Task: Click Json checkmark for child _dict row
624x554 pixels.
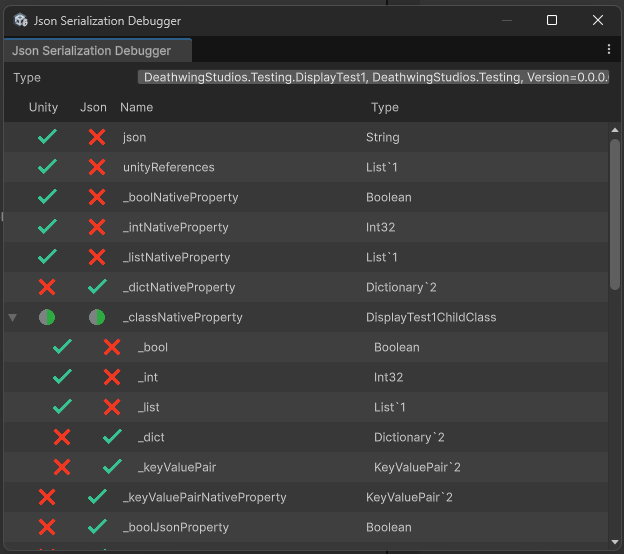Action: (113, 437)
